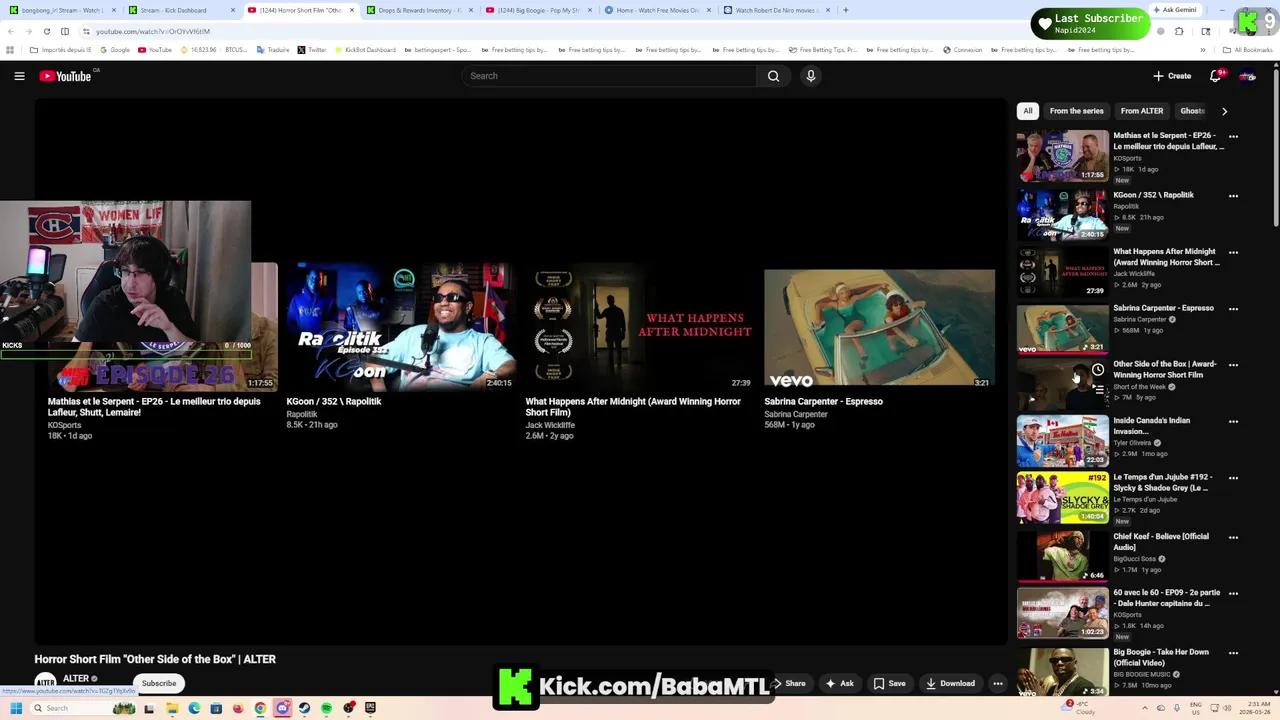Open more actions ellipsis below the video

(997, 684)
